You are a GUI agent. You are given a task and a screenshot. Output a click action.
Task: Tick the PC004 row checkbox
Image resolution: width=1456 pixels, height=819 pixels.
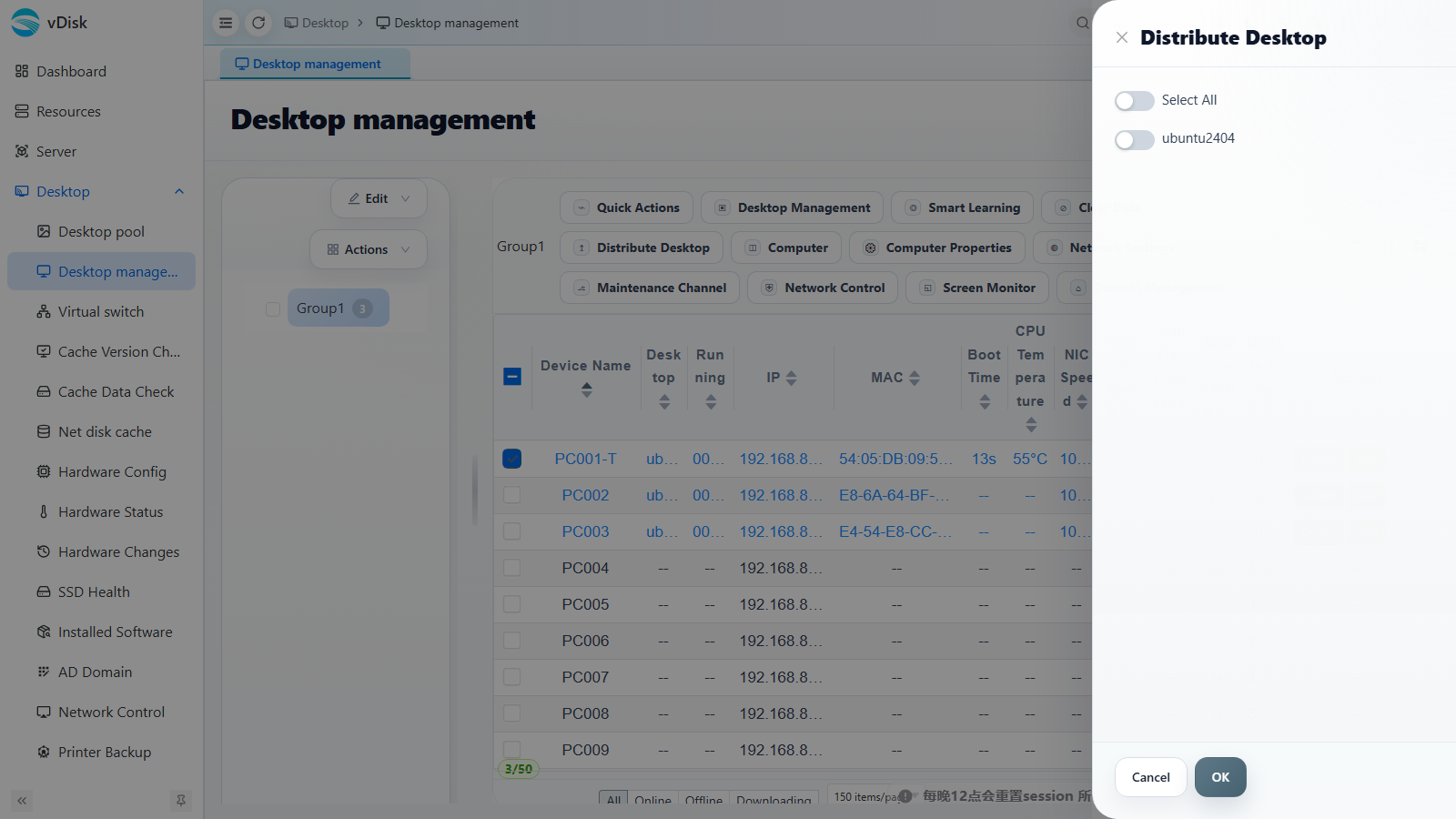tap(512, 568)
